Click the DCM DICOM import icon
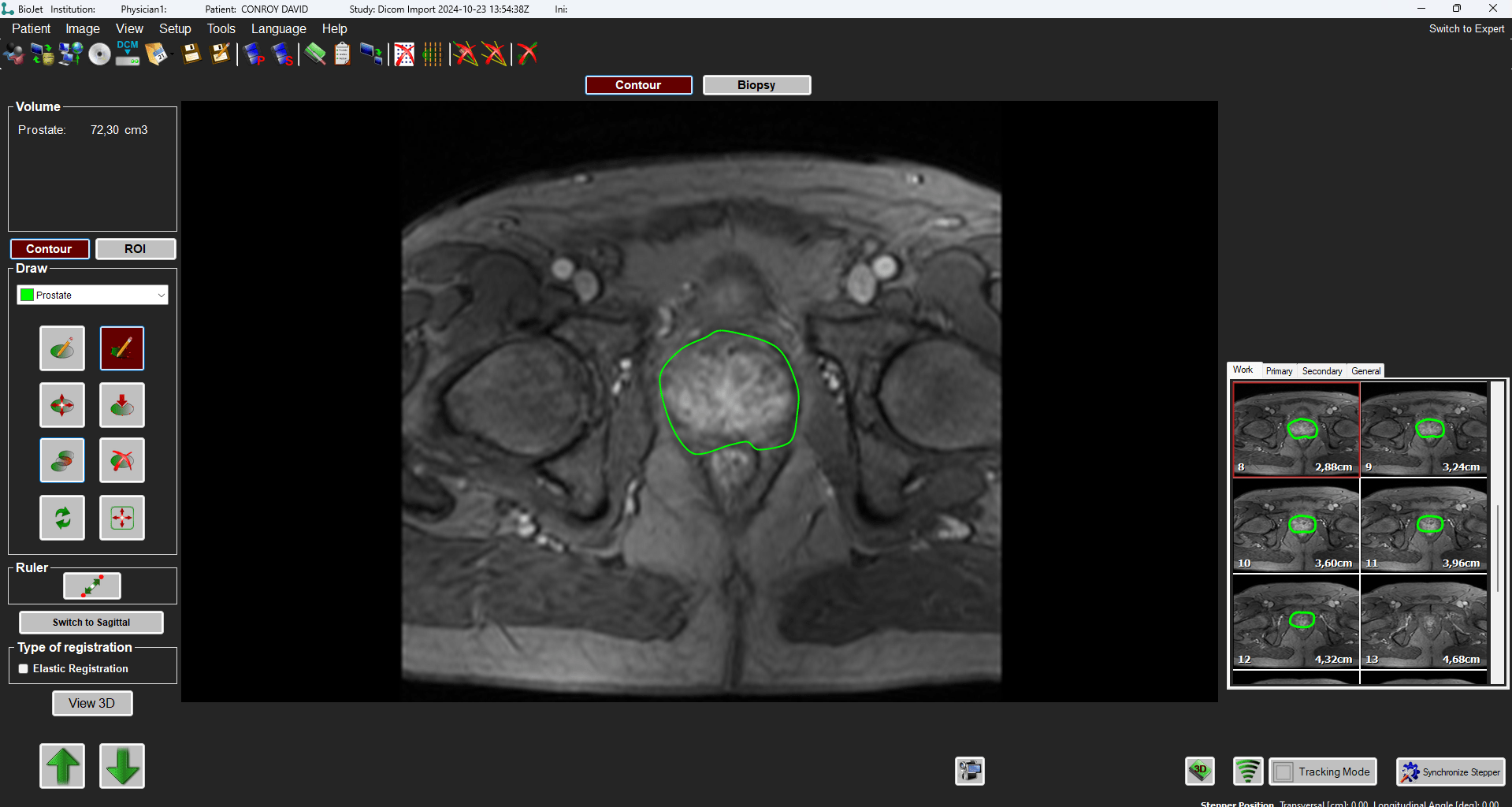 click(127, 54)
